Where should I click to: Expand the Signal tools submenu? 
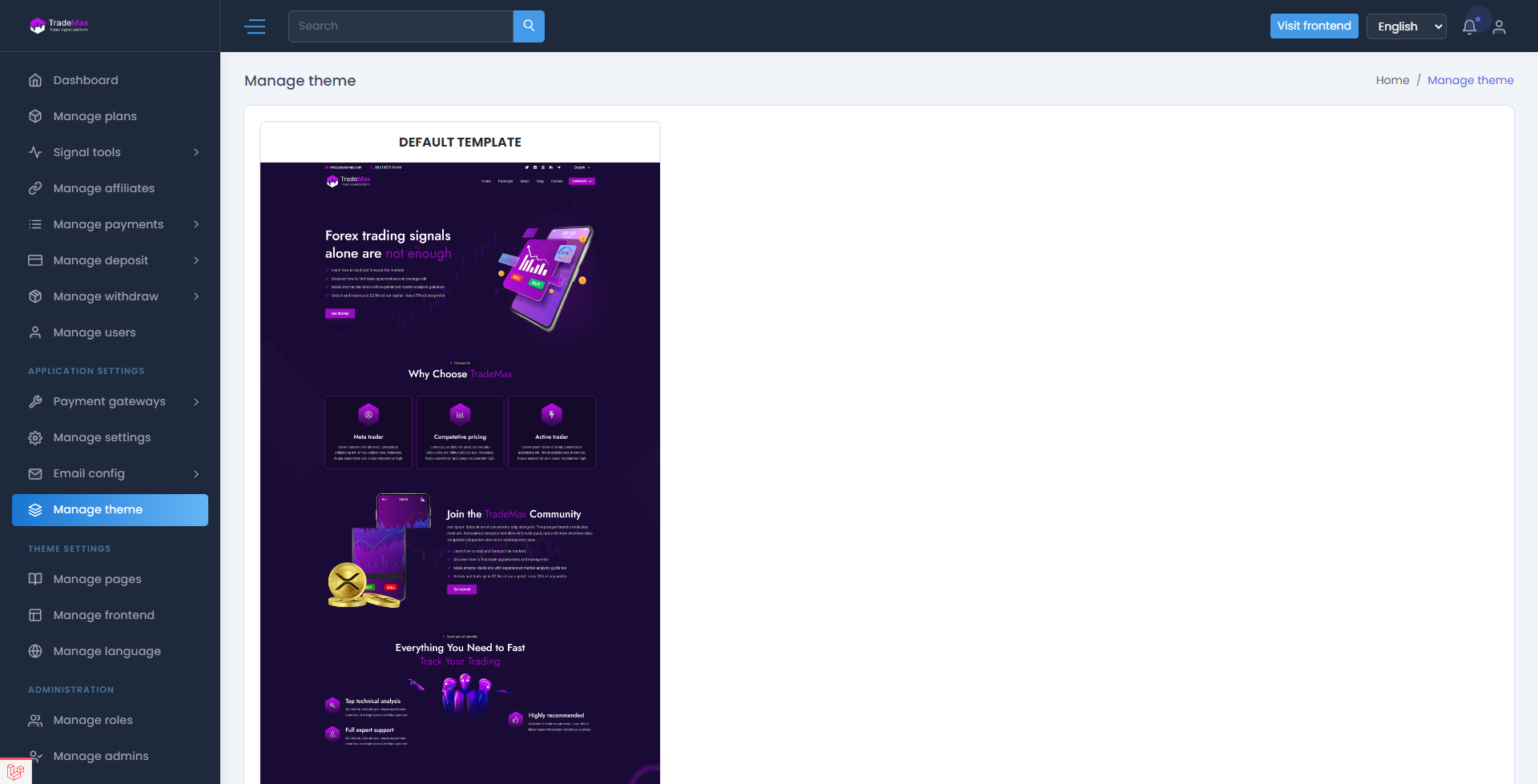tap(196, 152)
